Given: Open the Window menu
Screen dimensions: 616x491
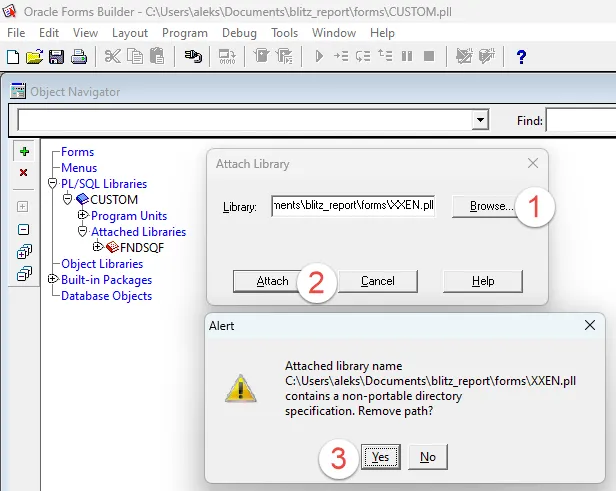Looking at the screenshot, I should click(334, 33).
